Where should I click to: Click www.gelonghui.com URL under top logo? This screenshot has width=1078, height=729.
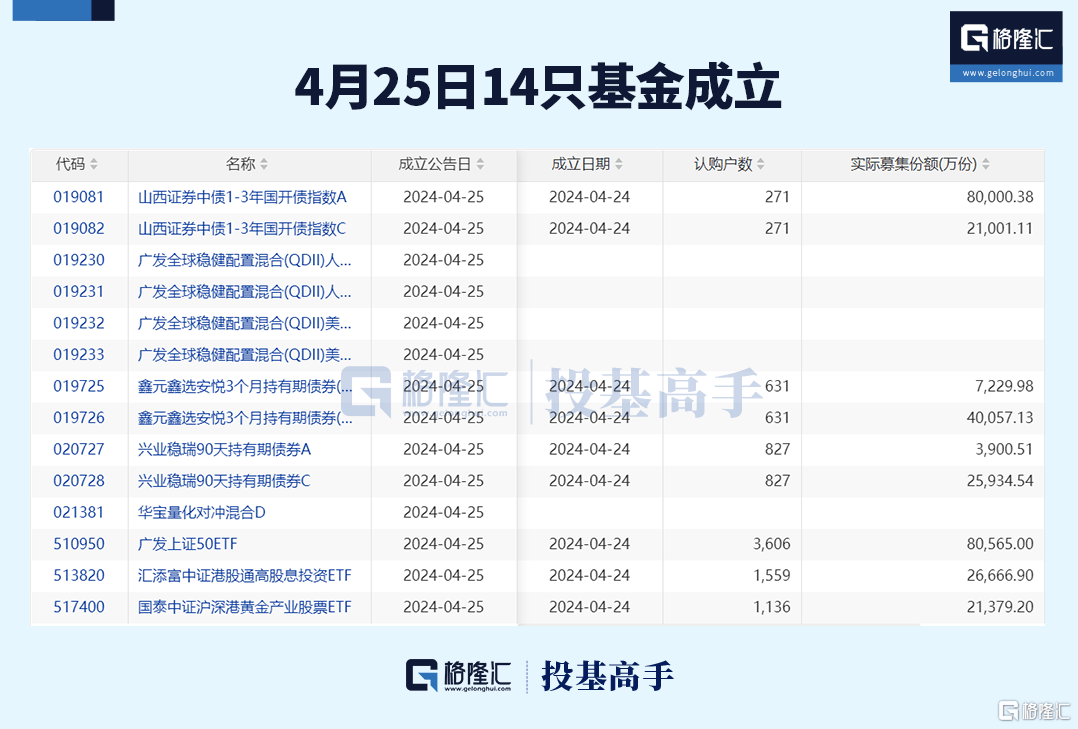tap(1006, 73)
